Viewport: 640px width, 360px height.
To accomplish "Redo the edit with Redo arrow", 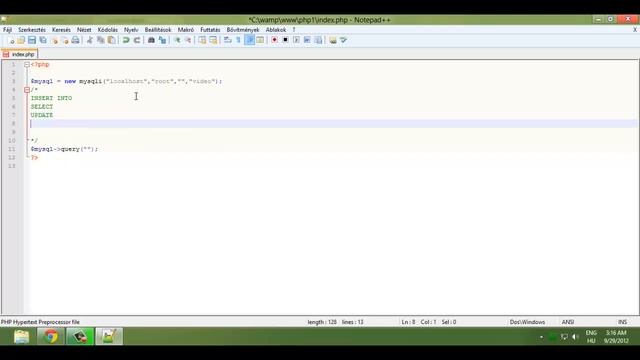I will pyautogui.click(x=137, y=40).
